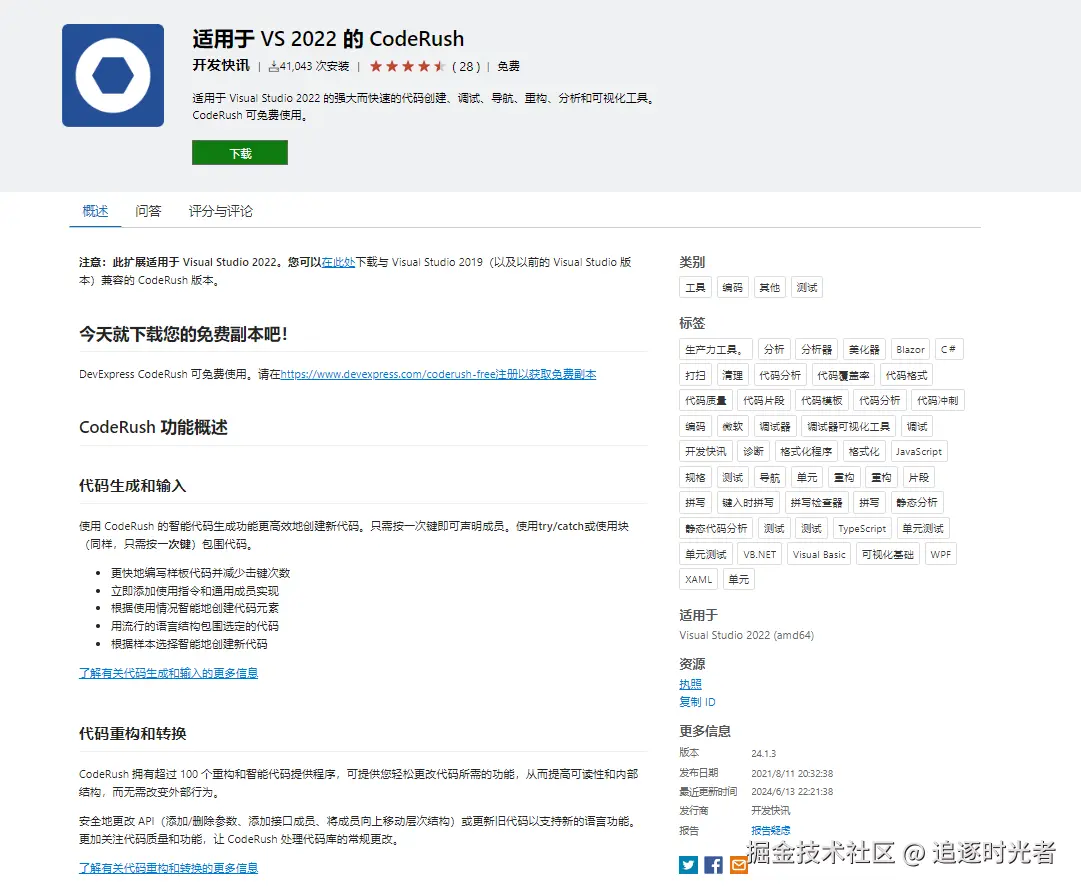This screenshot has height=891, width=1081.
Task: Click the 片段 tag
Action: (x=918, y=477)
